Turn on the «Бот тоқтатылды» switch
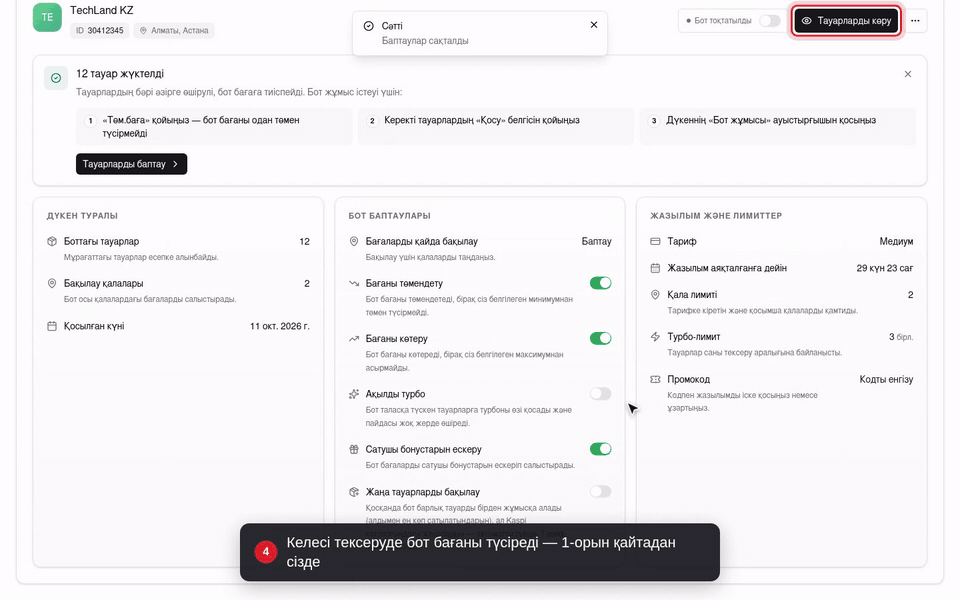 point(770,21)
